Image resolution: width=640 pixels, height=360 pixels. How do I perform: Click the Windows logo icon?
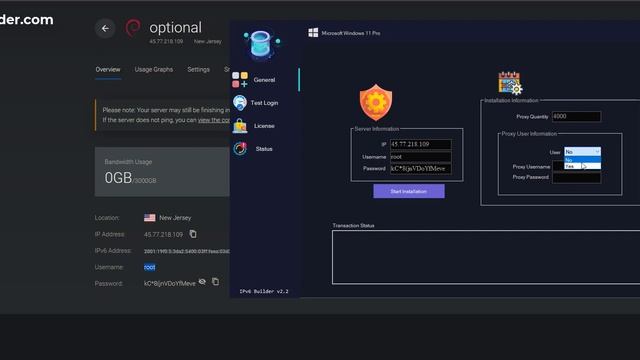[313, 33]
